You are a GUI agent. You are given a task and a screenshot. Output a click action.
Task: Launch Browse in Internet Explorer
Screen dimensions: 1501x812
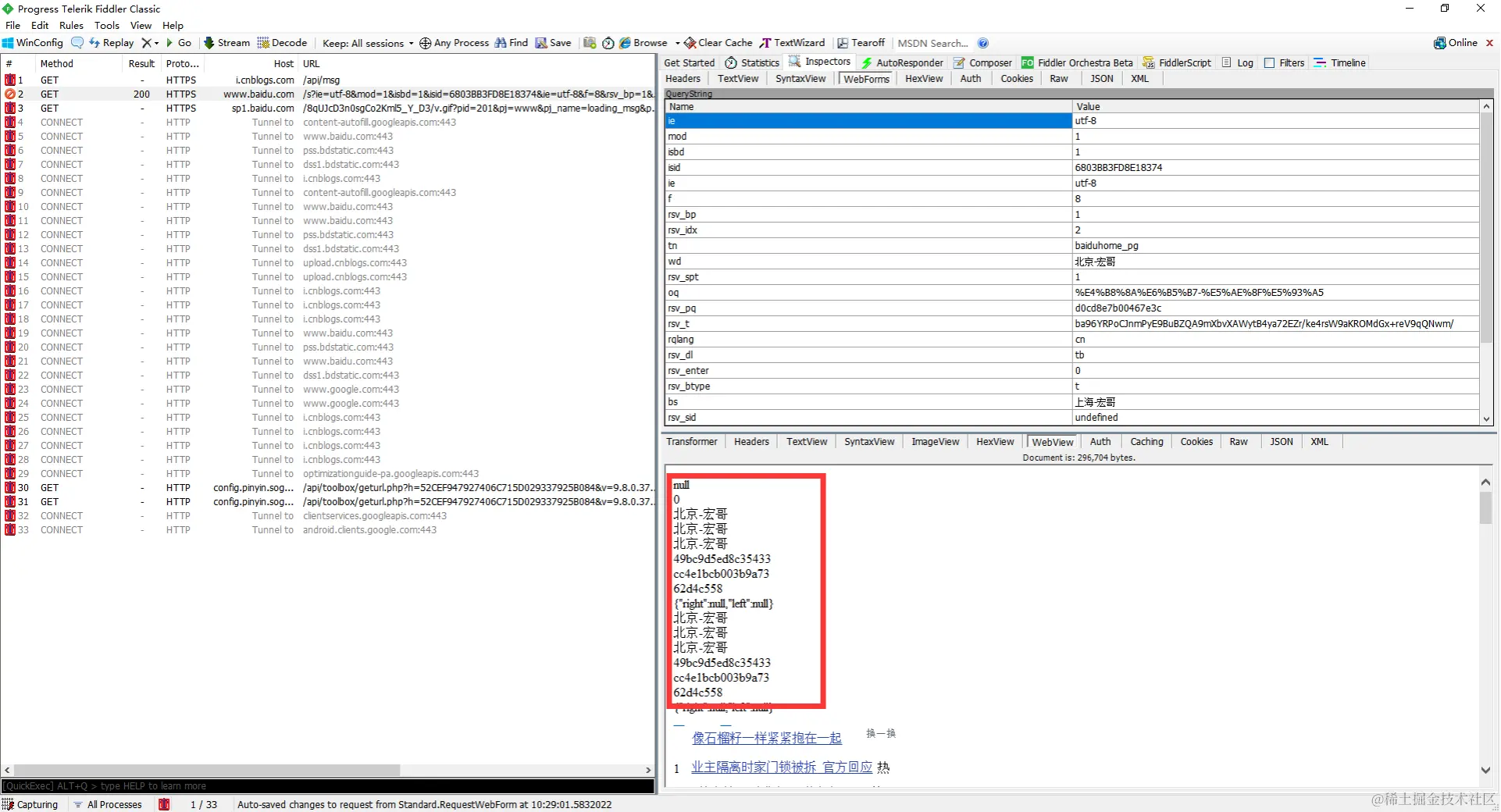643,43
